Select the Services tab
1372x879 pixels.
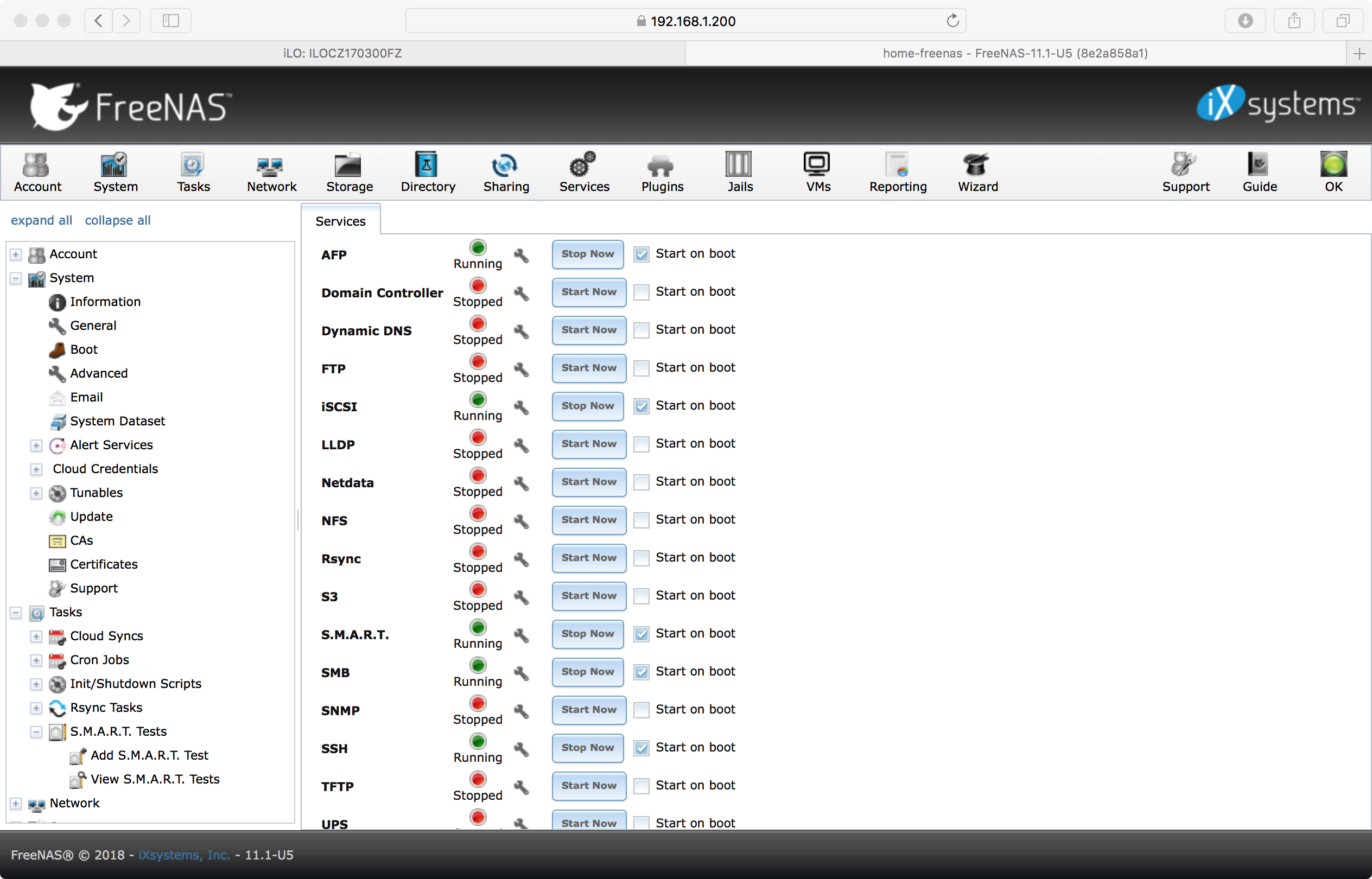coord(340,221)
